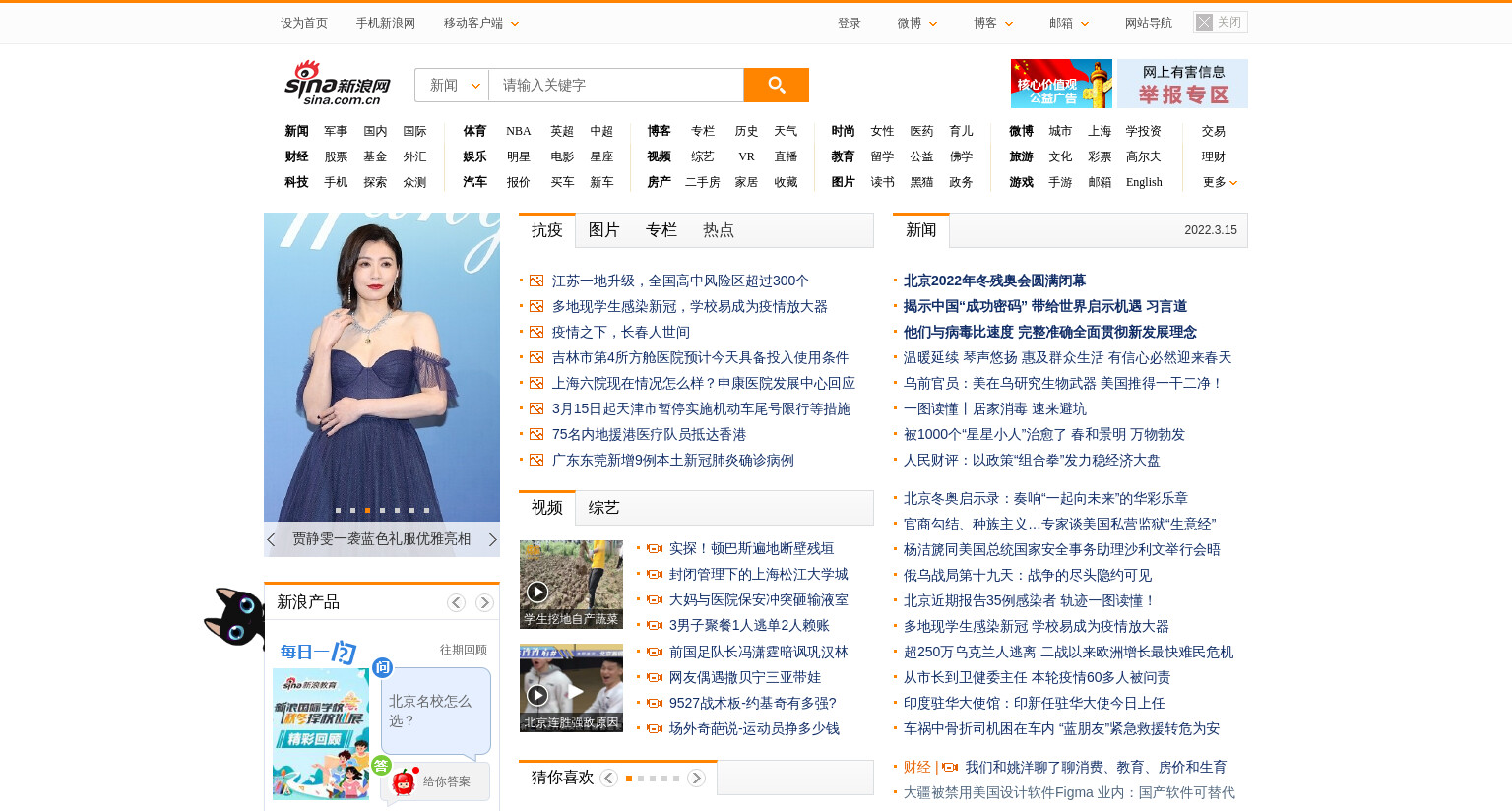1512x811 pixels.
Task: Open 财经 navigation category
Action: (296, 156)
